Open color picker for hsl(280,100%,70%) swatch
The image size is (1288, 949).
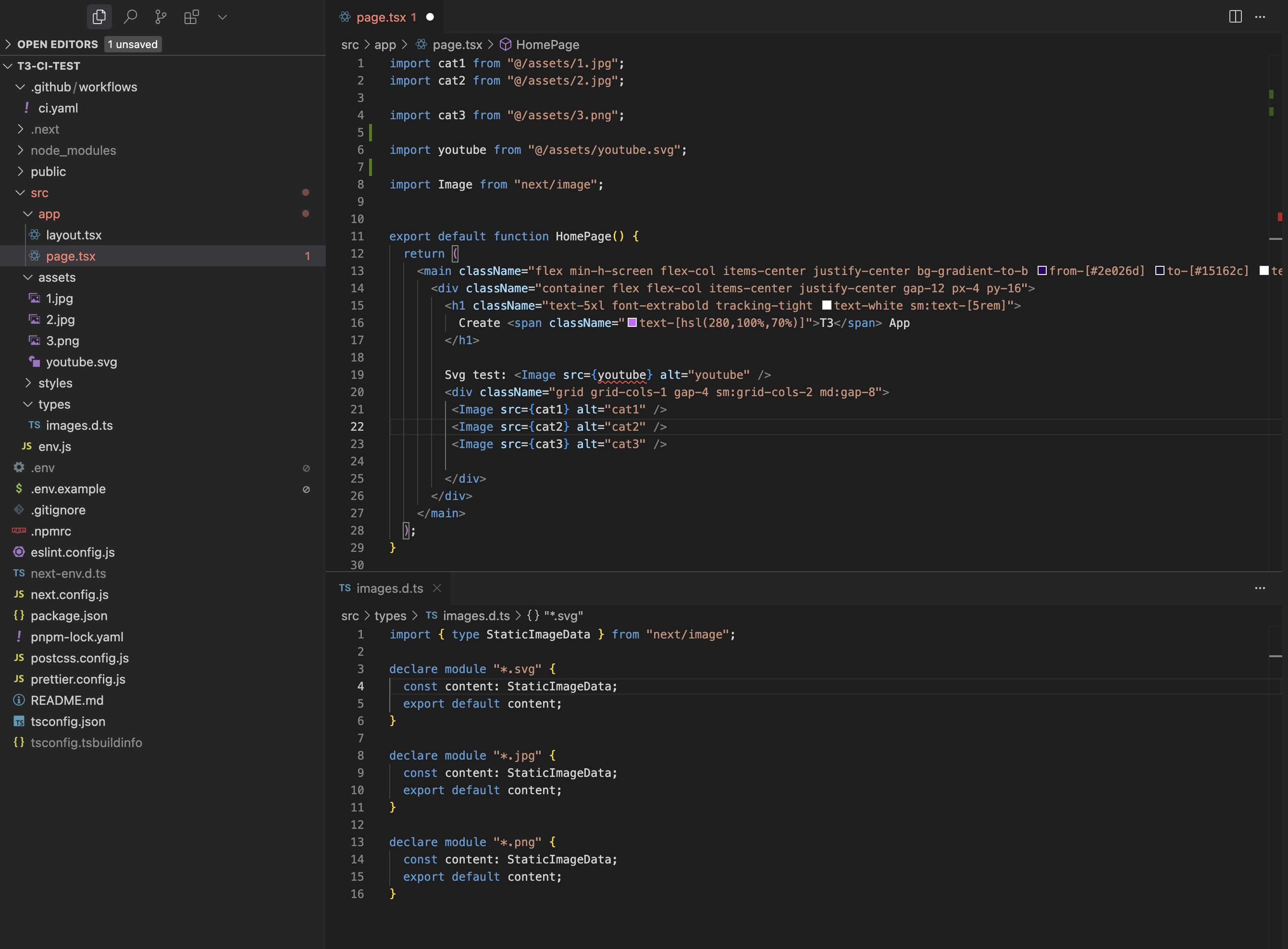click(x=632, y=322)
